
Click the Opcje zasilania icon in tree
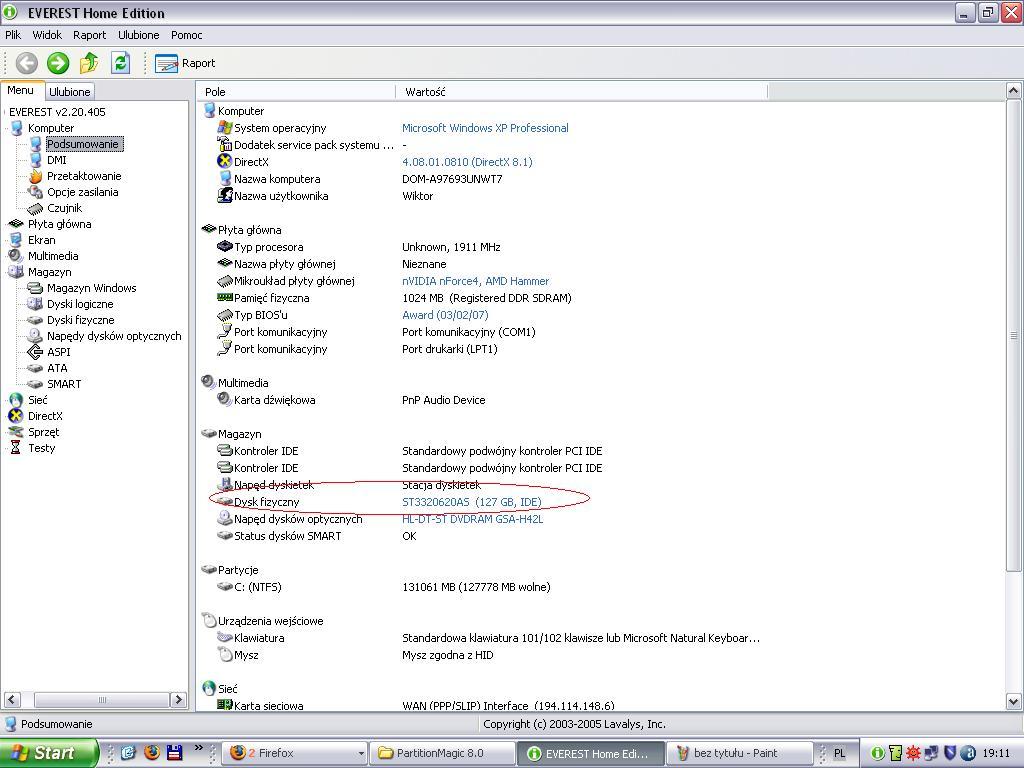[35, 192]
